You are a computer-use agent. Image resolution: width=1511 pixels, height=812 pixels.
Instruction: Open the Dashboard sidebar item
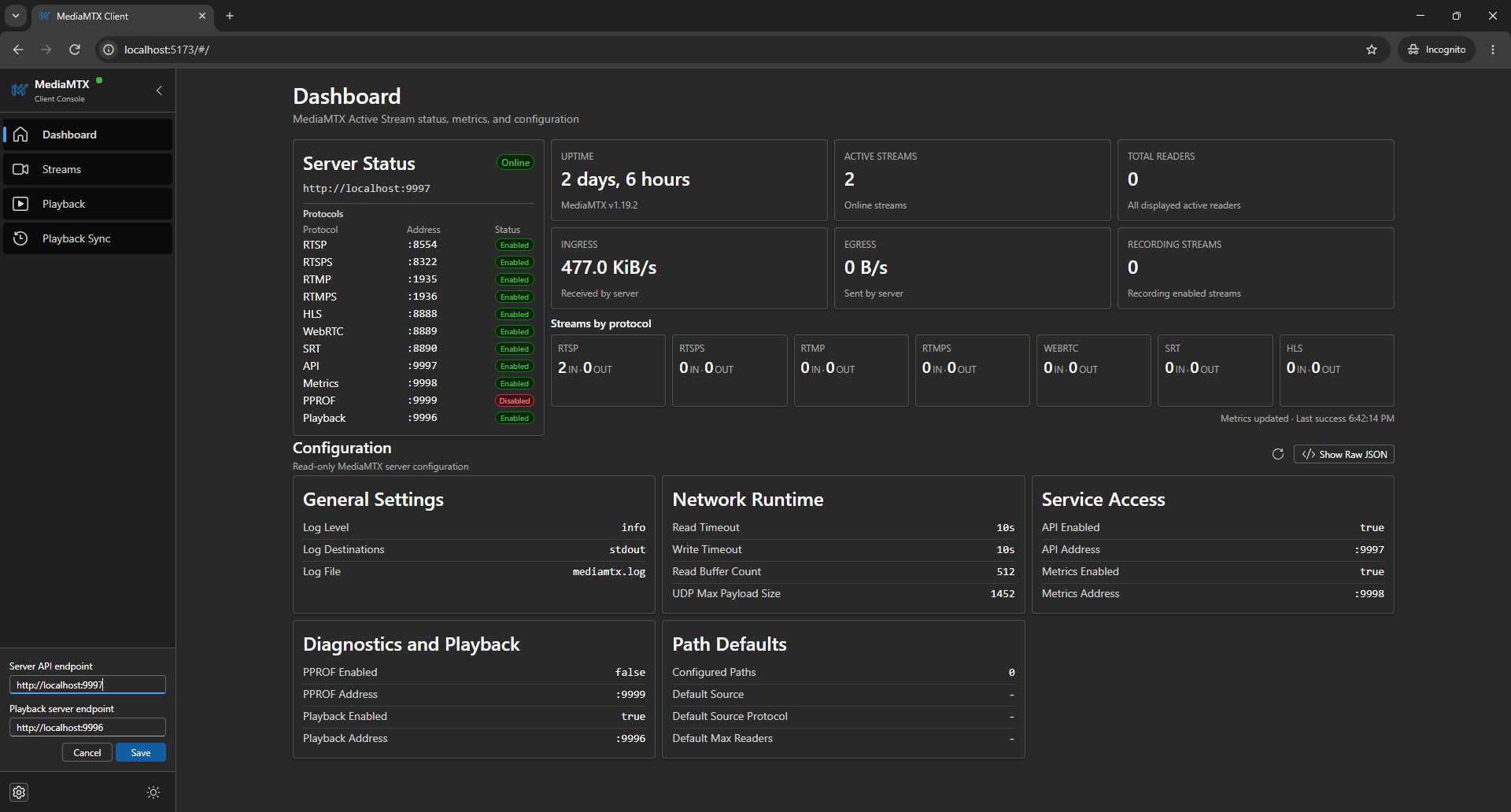[x=87, y=135]
